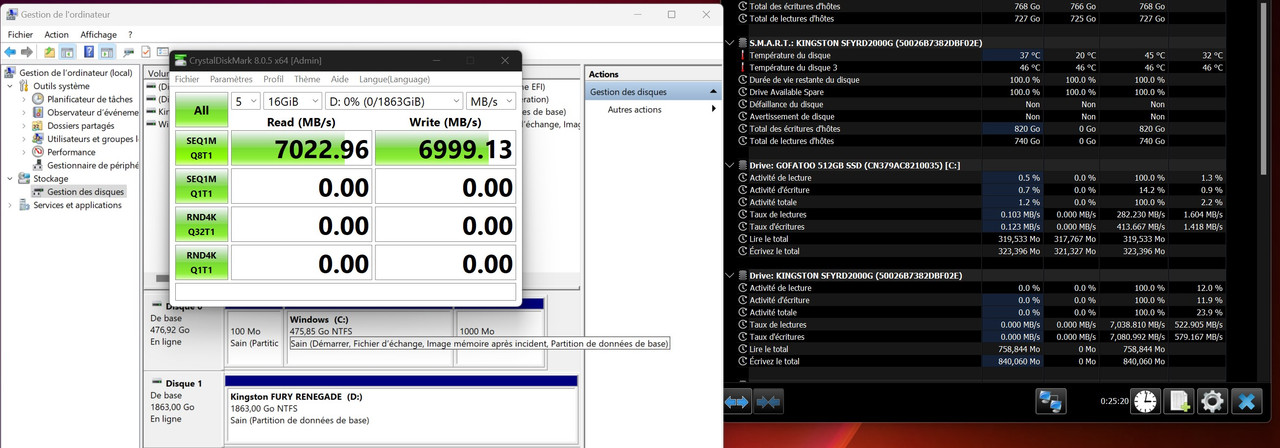Image resolution: width=1280 pixels, height=448 pixels.
Task: Open the Profil menu in CrystalDiskMark
Action: tap(273, 79)
